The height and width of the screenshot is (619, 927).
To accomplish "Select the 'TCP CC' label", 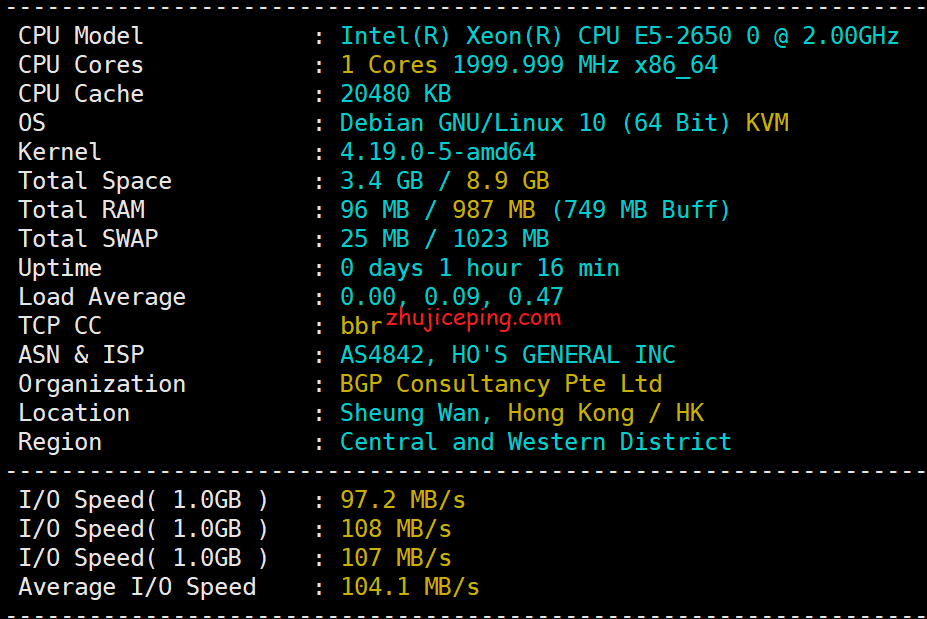I will pyautogui.click(x=60, y=326).
